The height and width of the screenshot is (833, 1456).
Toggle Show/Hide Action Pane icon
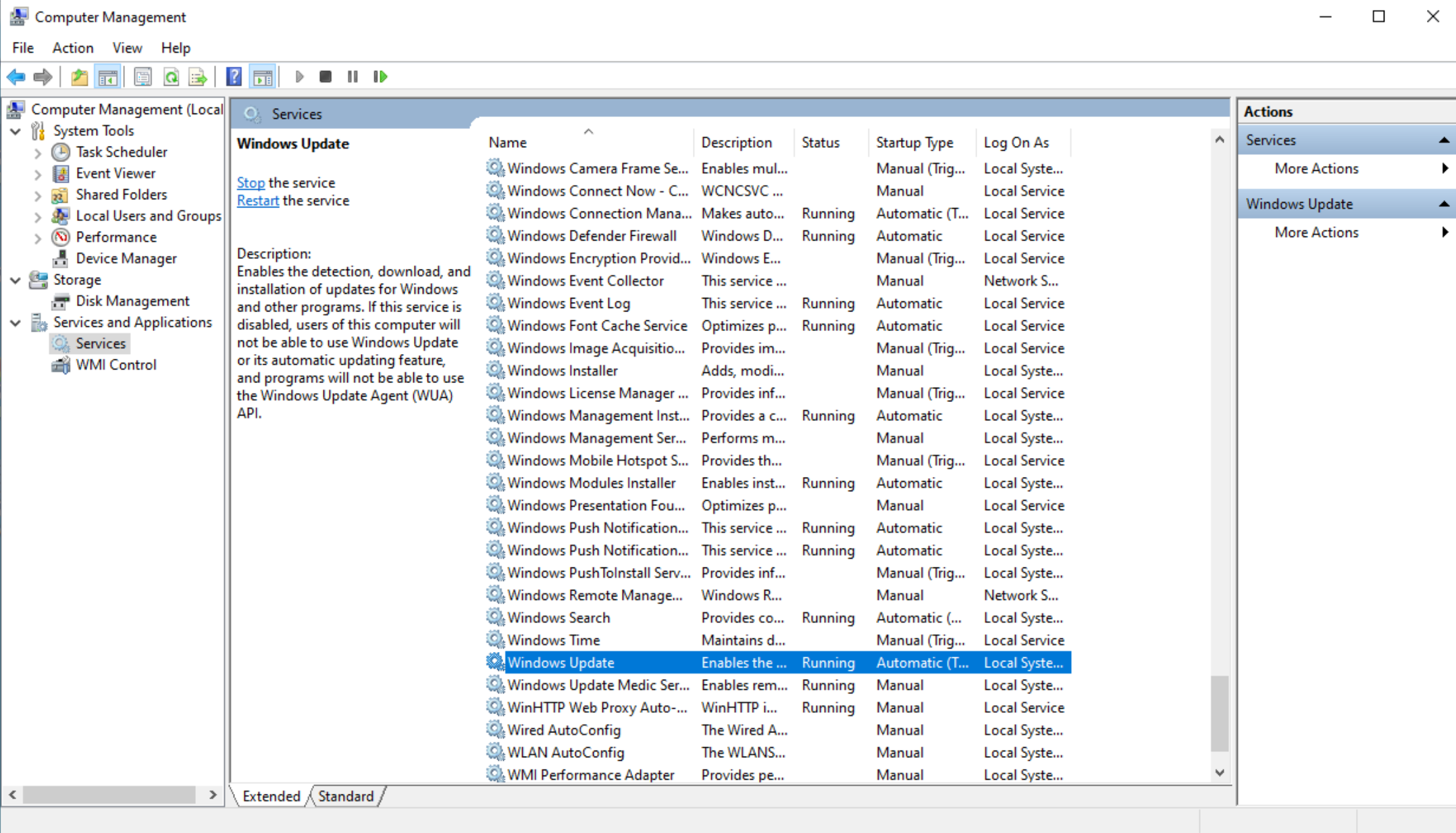click(263, 77)
